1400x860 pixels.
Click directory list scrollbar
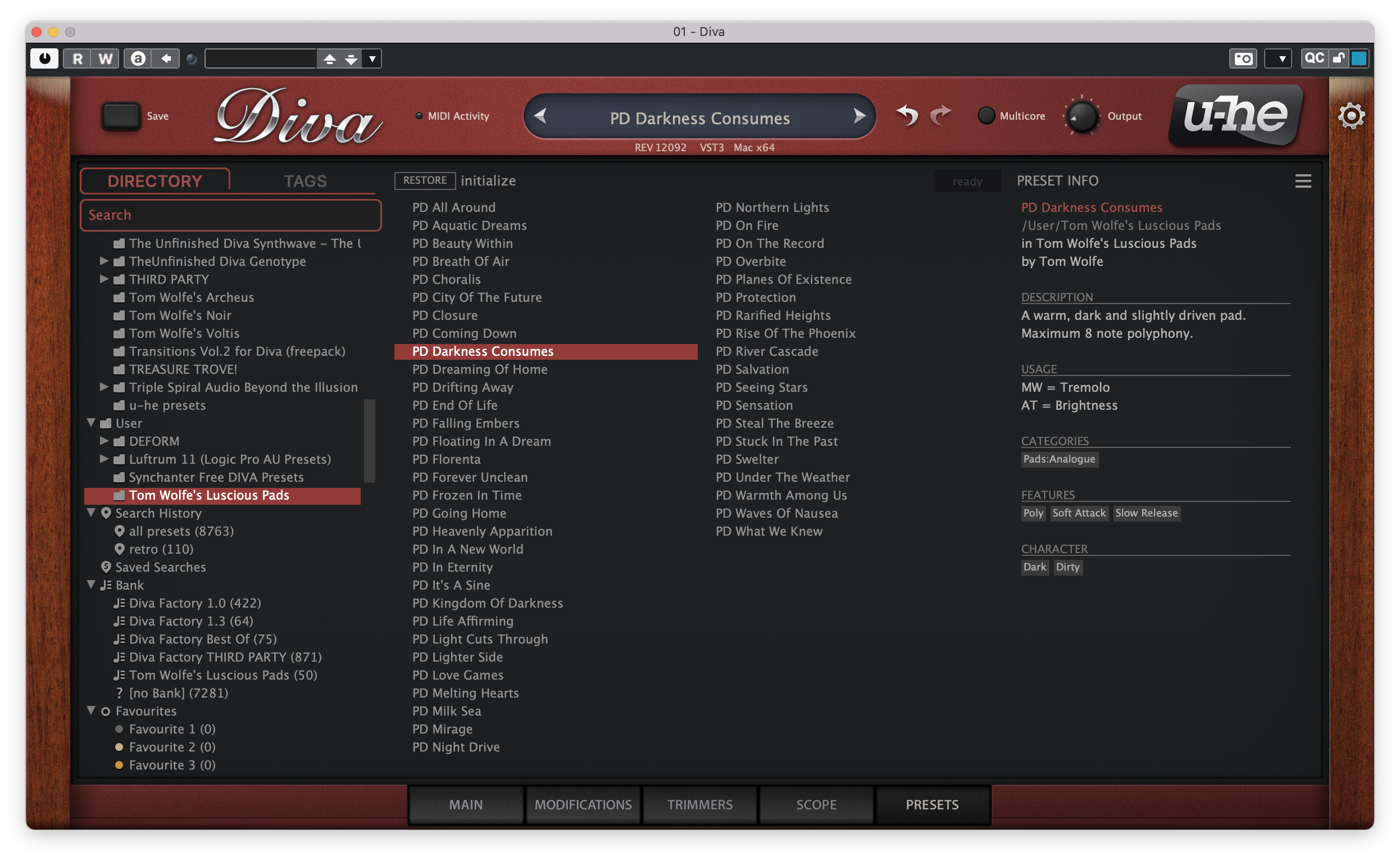tap(370, 441)
